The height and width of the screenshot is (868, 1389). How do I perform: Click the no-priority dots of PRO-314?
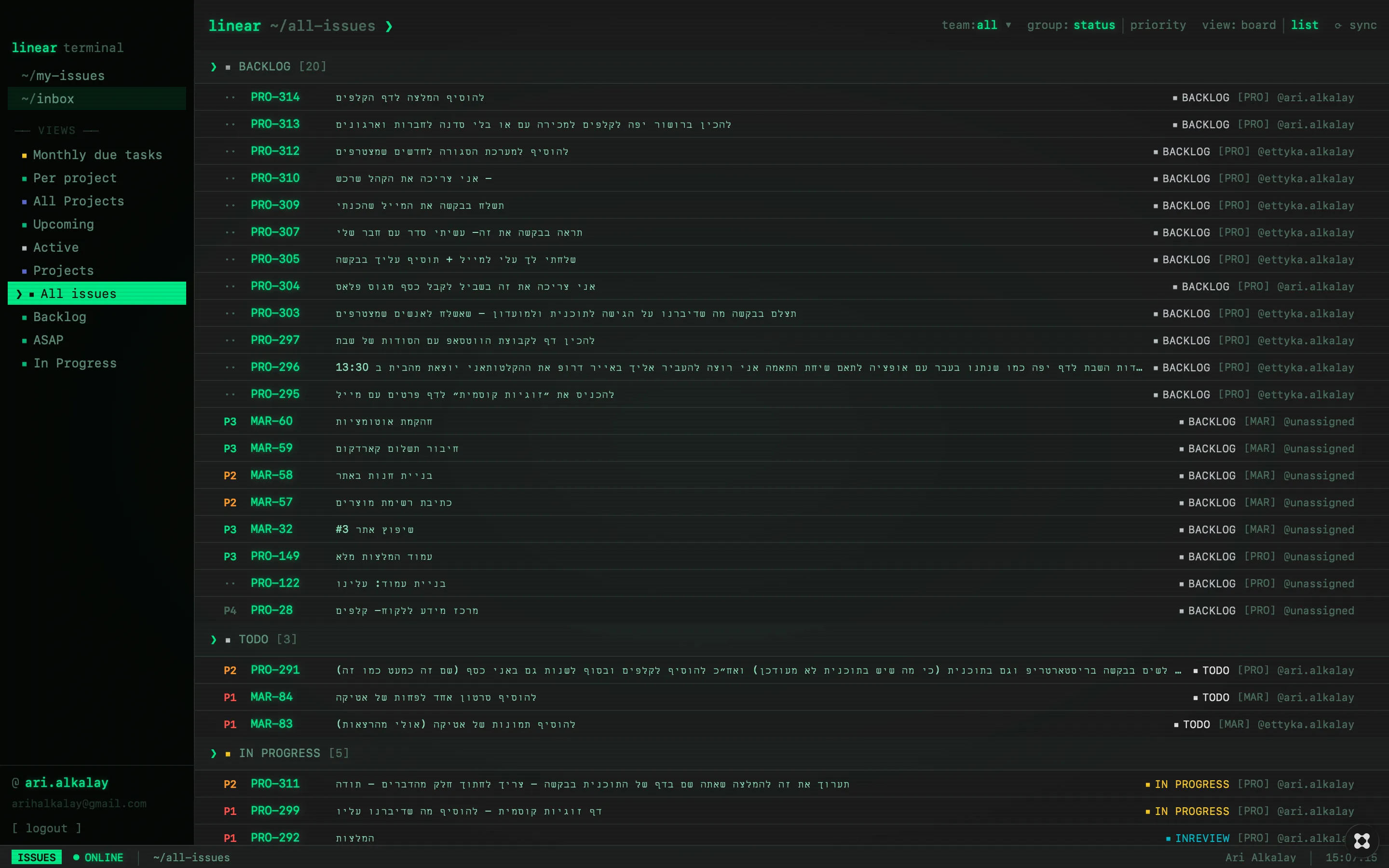pyautogui.click(x=230, y=97)
